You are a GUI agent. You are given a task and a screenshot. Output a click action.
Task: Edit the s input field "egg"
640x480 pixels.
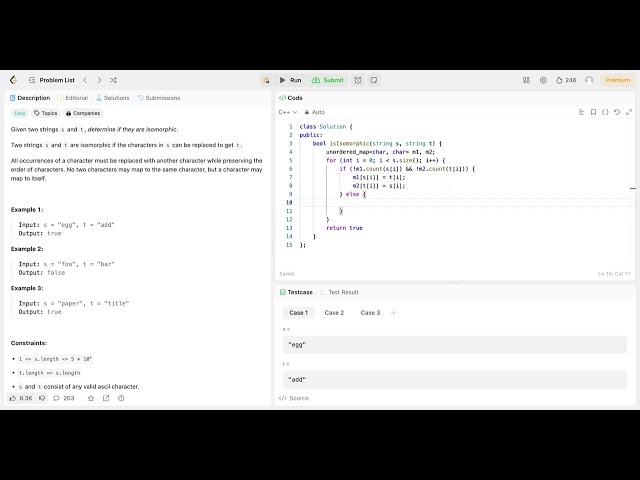tap(455, 344)
